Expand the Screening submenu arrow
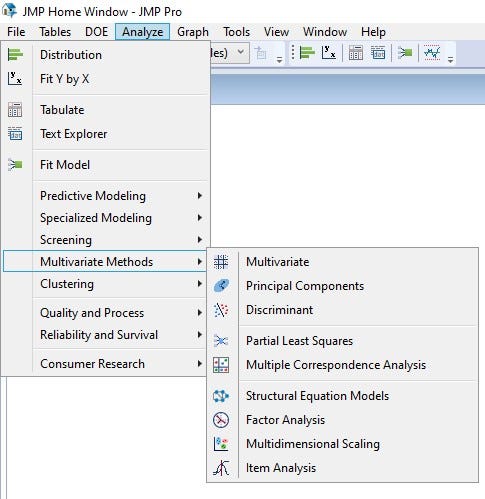Viewport: 485px width, 499px height. [200, 240]
